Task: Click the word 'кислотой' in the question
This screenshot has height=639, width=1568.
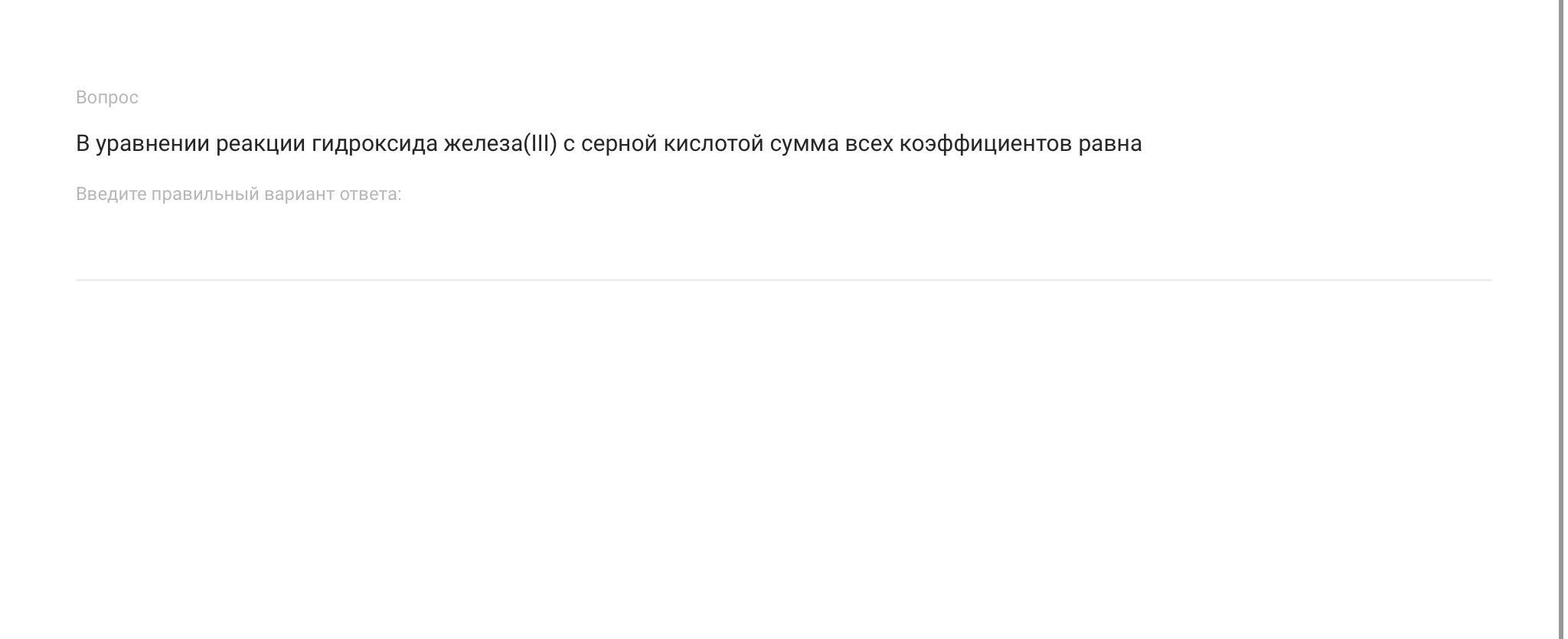Action: 713,143
